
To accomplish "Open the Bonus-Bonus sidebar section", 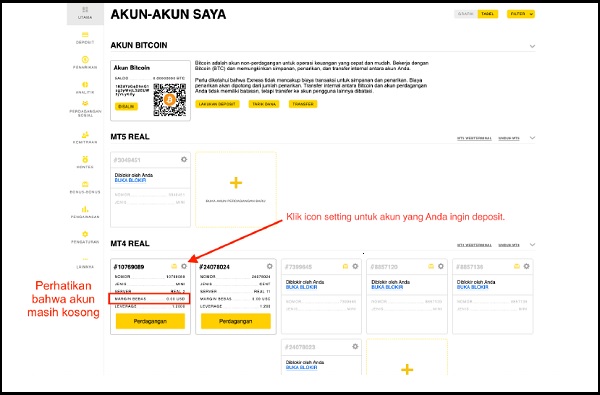I will [85, 188].
